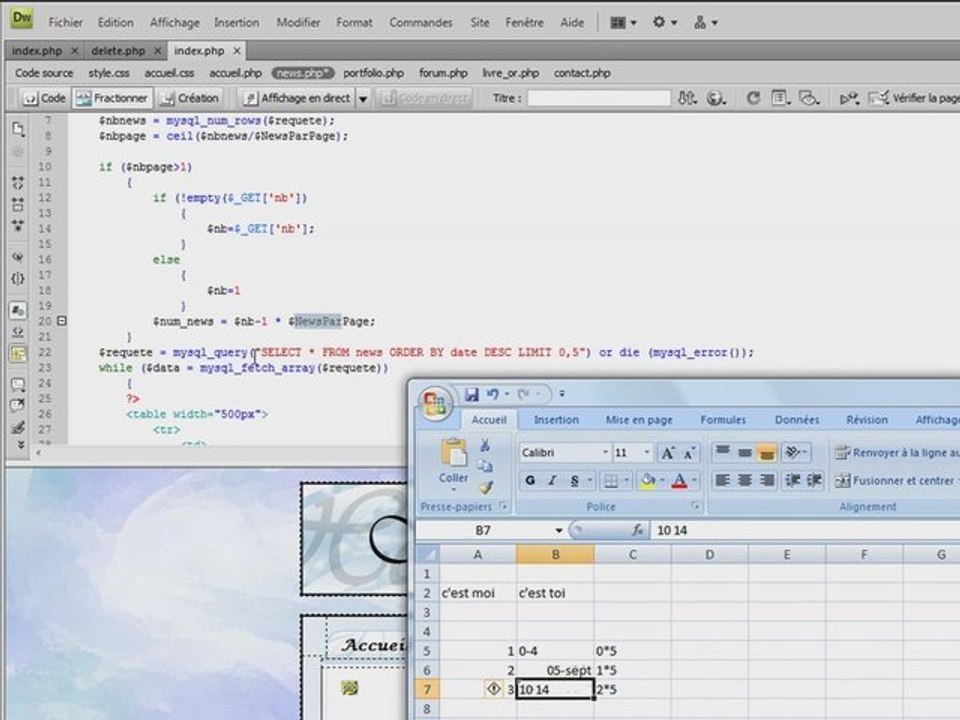Viewport: 960px width, 720px height.
Task: Click collapse full tag icon in code toolbar
Action: [18, 182]
